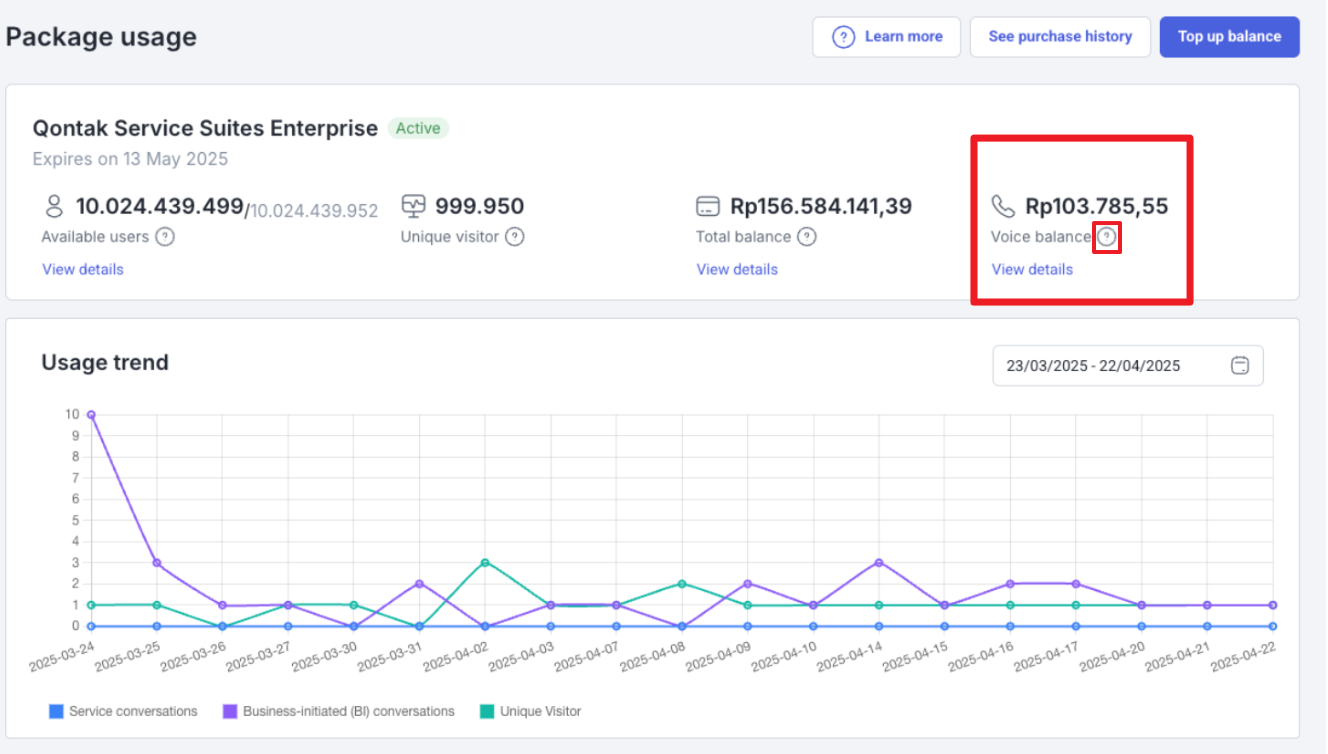Open View details under Available users
This screenshot has height=754, width=1328.
[x=83, y=269]
